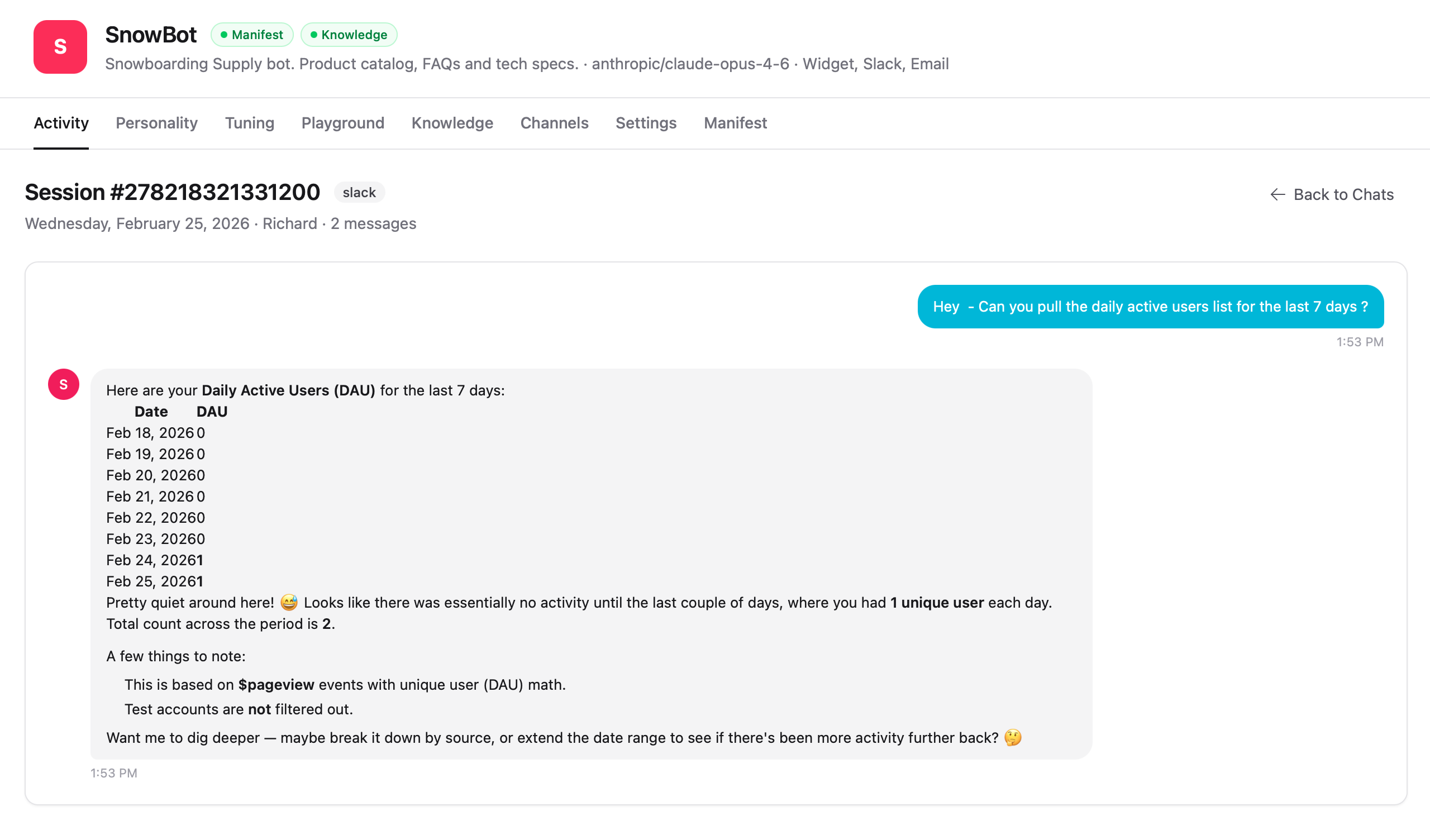The height and width of the screenshot is (840, 1430).
Task: Click the SnowBot title heading
Action: [x=151, y=35]
